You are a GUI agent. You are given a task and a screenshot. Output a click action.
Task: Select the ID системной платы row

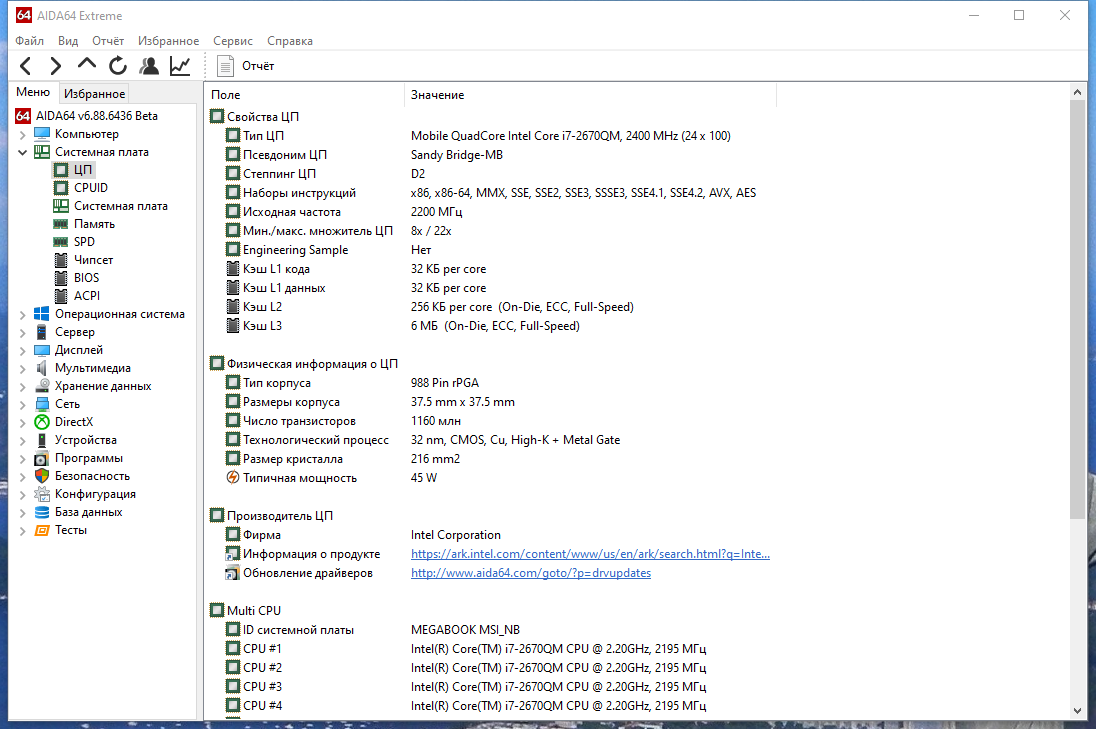tap(373, 630)
